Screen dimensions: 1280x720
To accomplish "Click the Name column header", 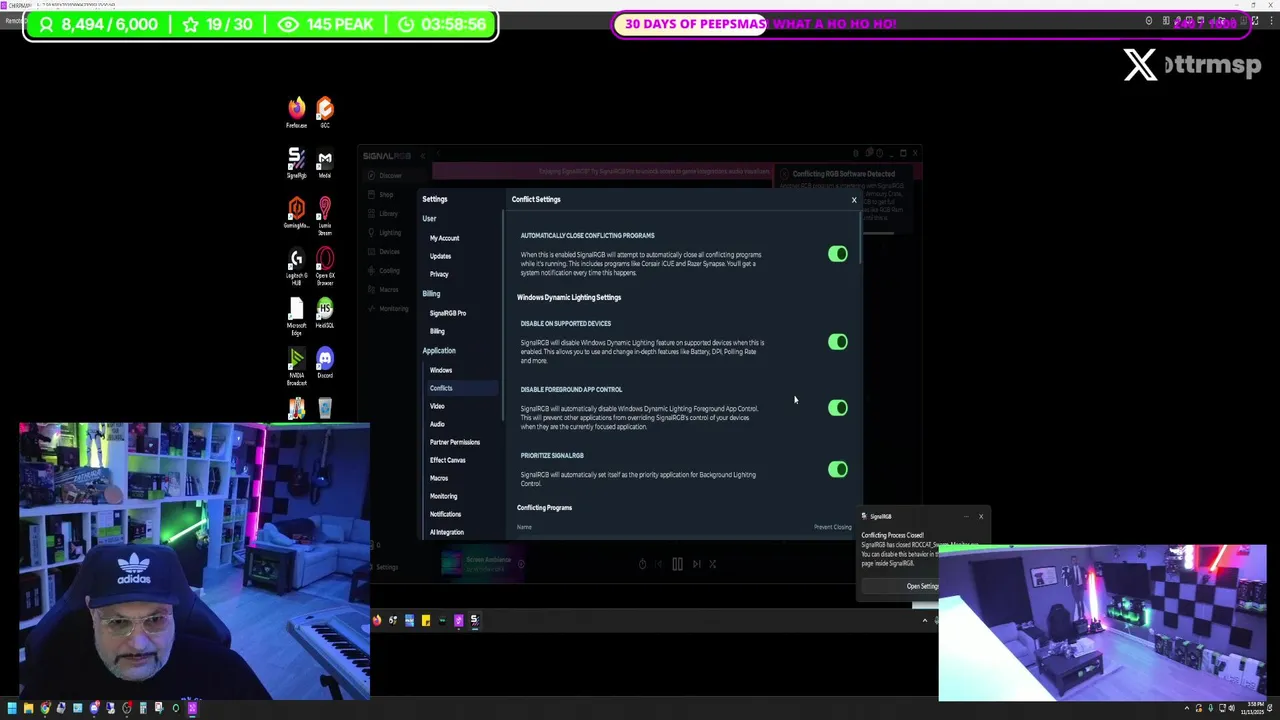I will point(524,527).
